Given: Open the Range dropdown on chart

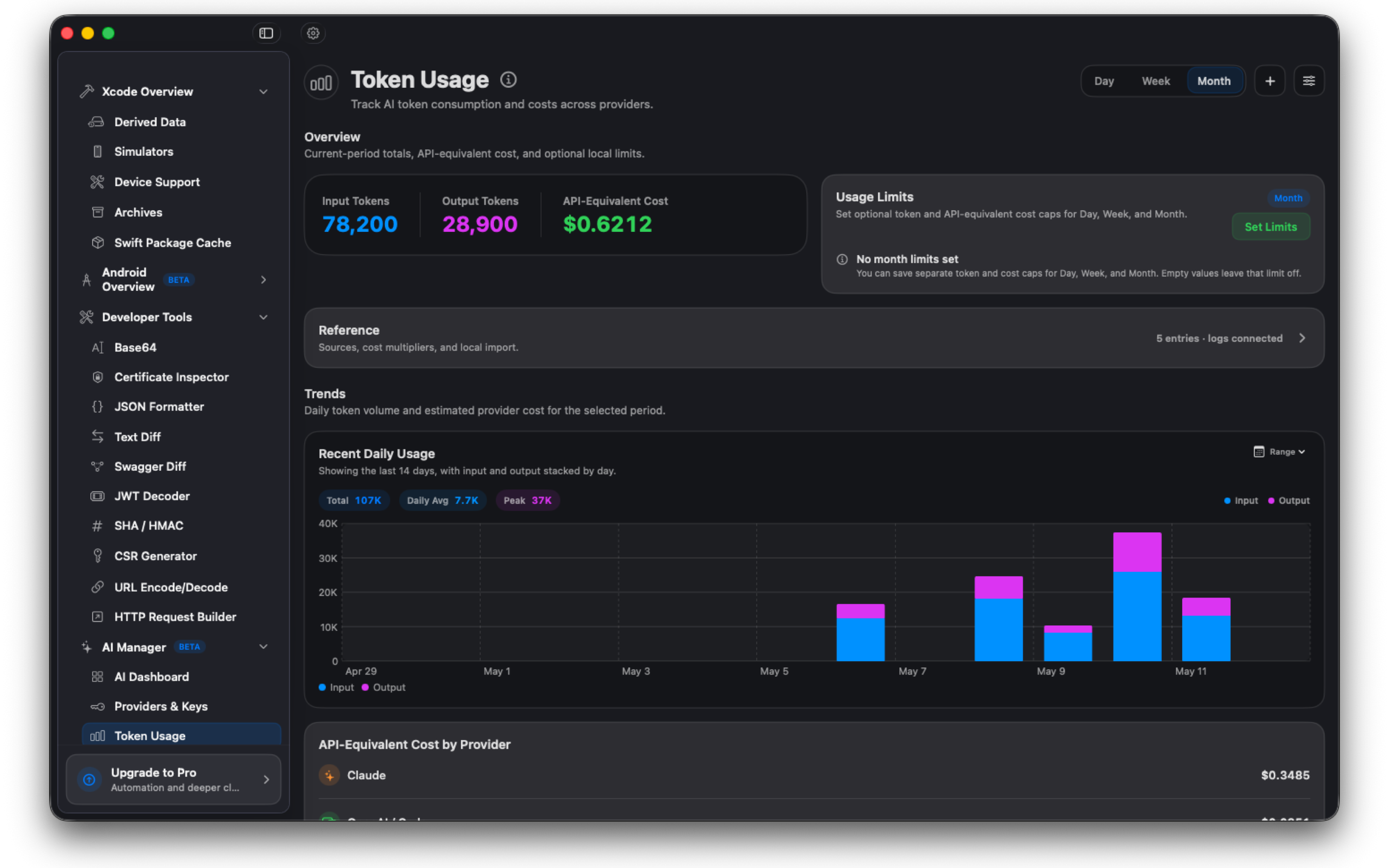Looking at the screenshot, I should pyautogui.click(x=1280, y=452).
